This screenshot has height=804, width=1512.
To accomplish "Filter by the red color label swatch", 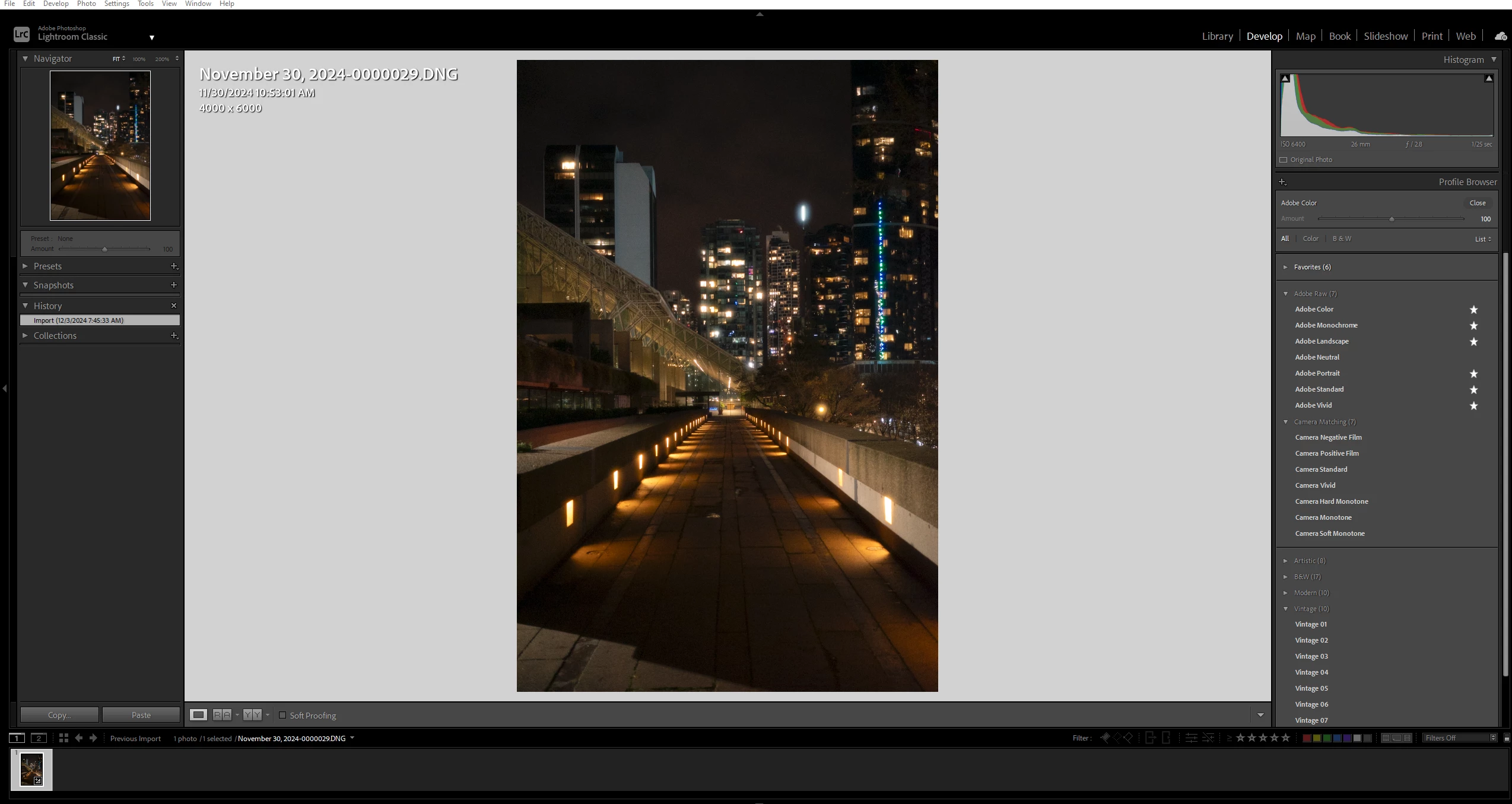I will click(x=1306, y=738).
